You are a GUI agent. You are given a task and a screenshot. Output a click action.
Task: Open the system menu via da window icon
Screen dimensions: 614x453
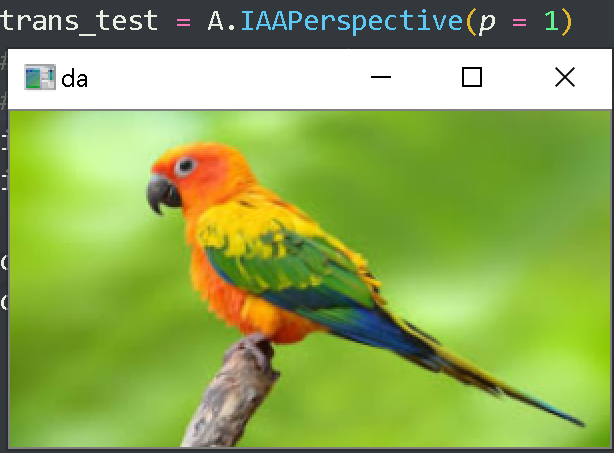(x=40, y=77)
